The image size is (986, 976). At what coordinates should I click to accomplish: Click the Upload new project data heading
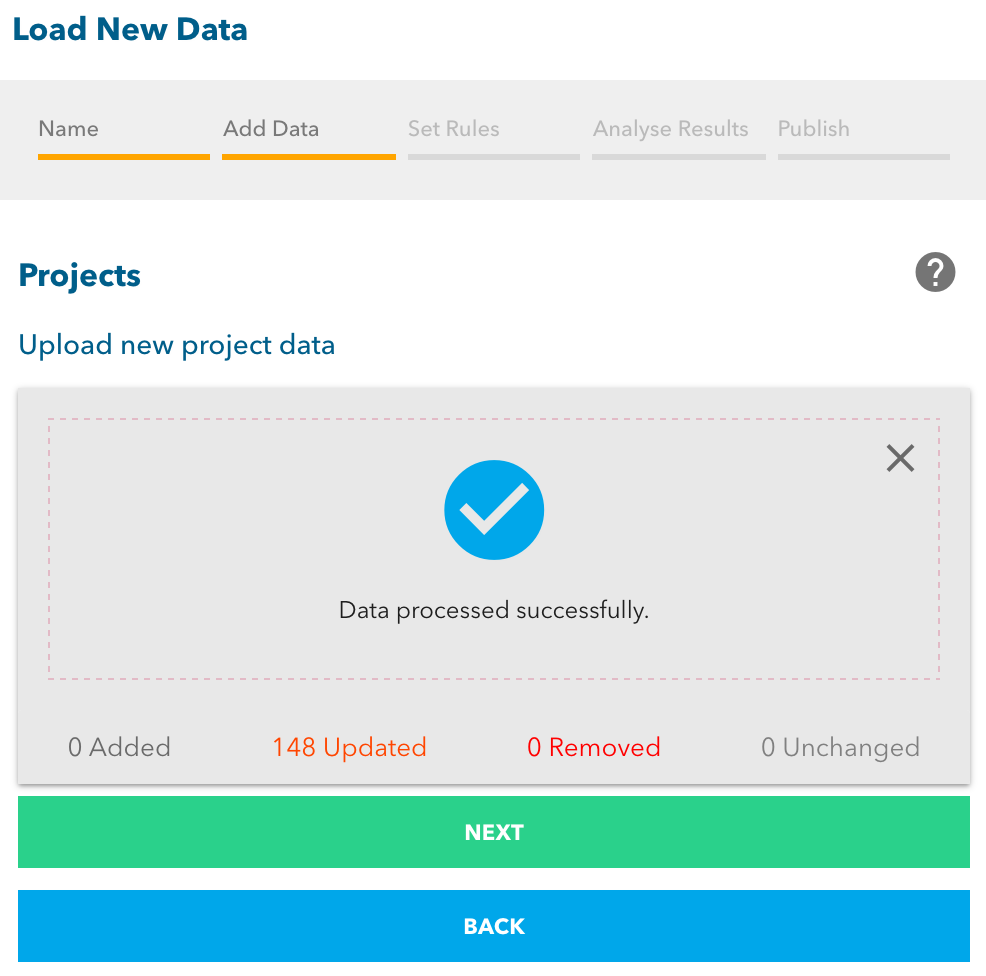coord(177,345)
